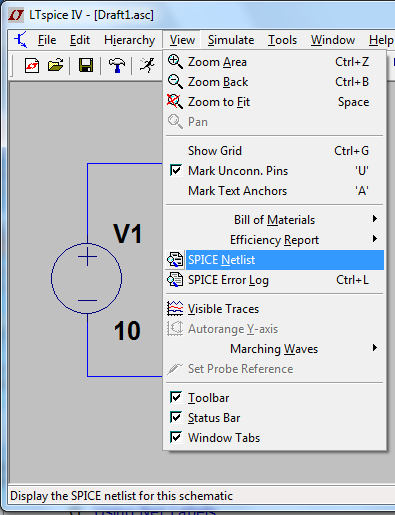
Task: Click the Zoom Area magnifier icon
Action: click(x=175, y=62)
